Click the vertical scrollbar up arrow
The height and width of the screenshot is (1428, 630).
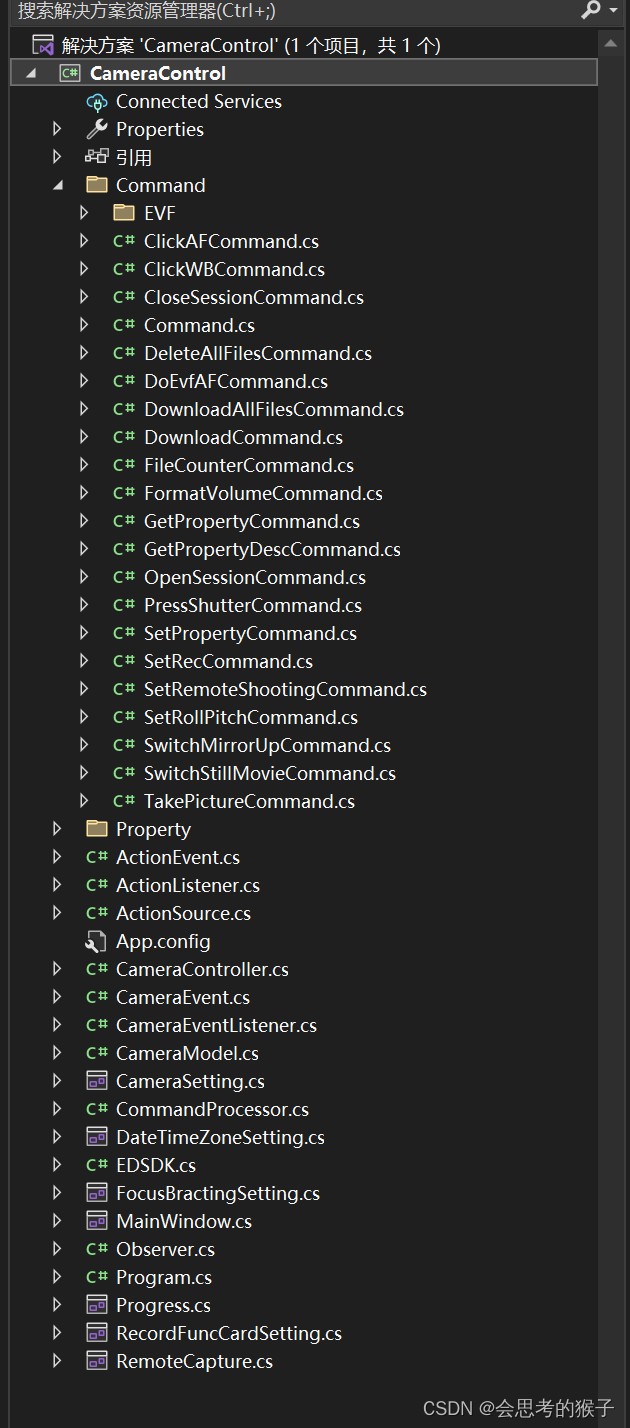609,42
